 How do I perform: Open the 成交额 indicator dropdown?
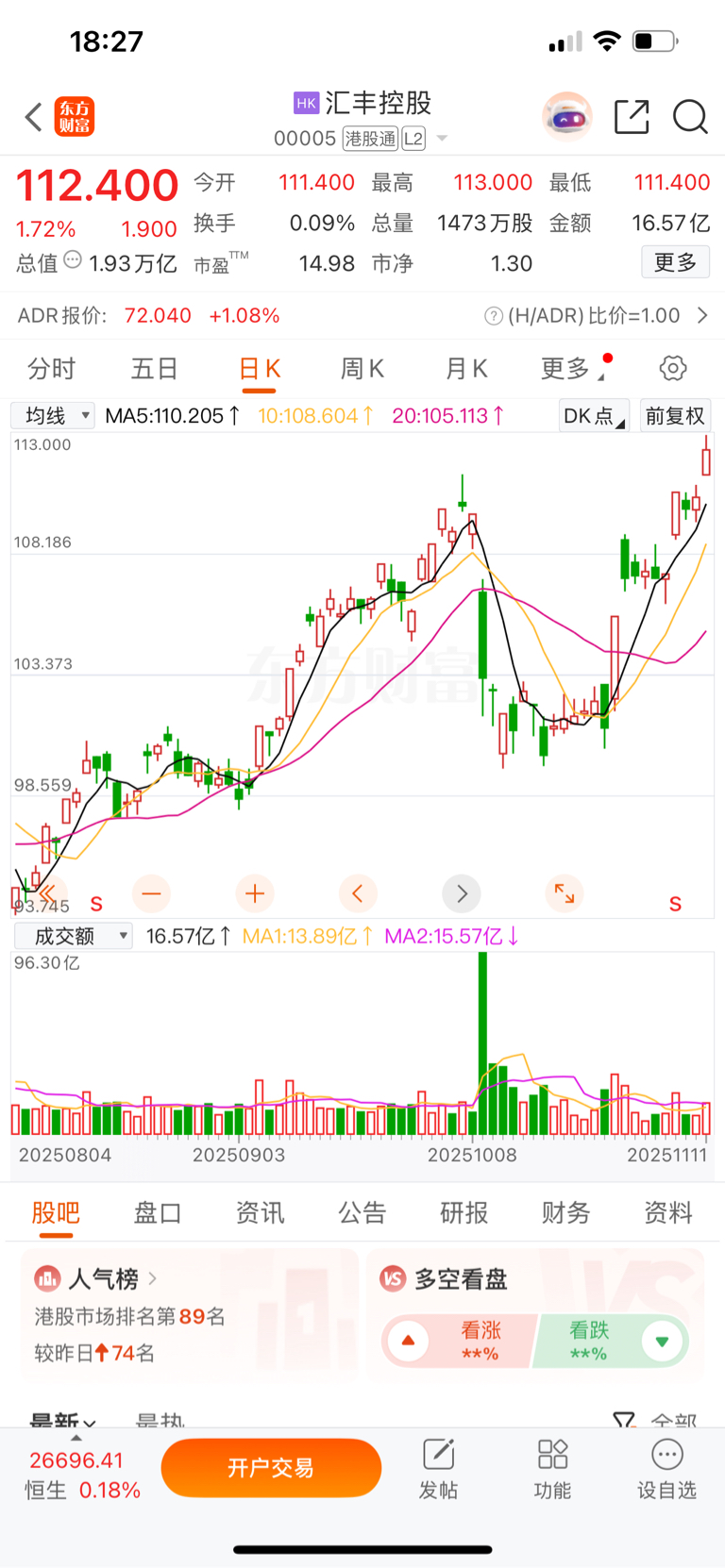tap(73, 936)
